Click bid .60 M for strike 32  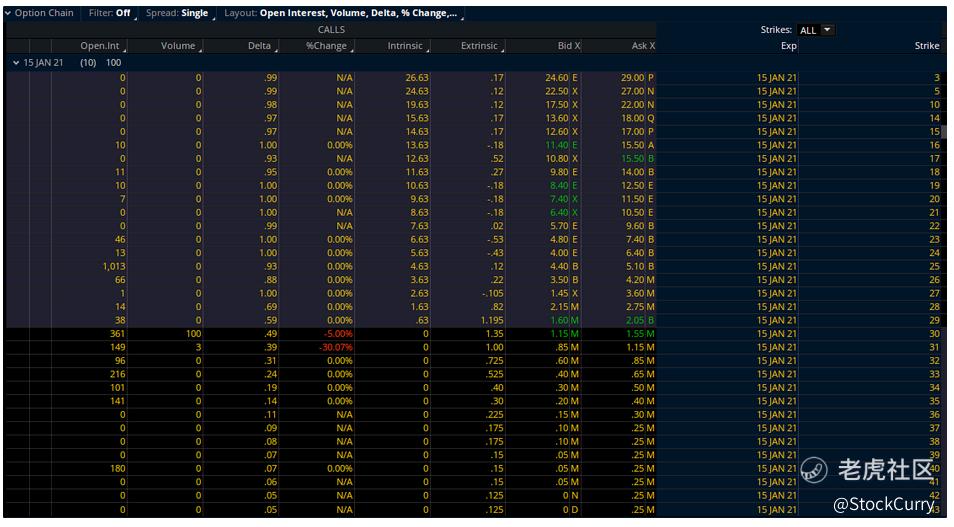pyautogui.click(x=566, y=360)
